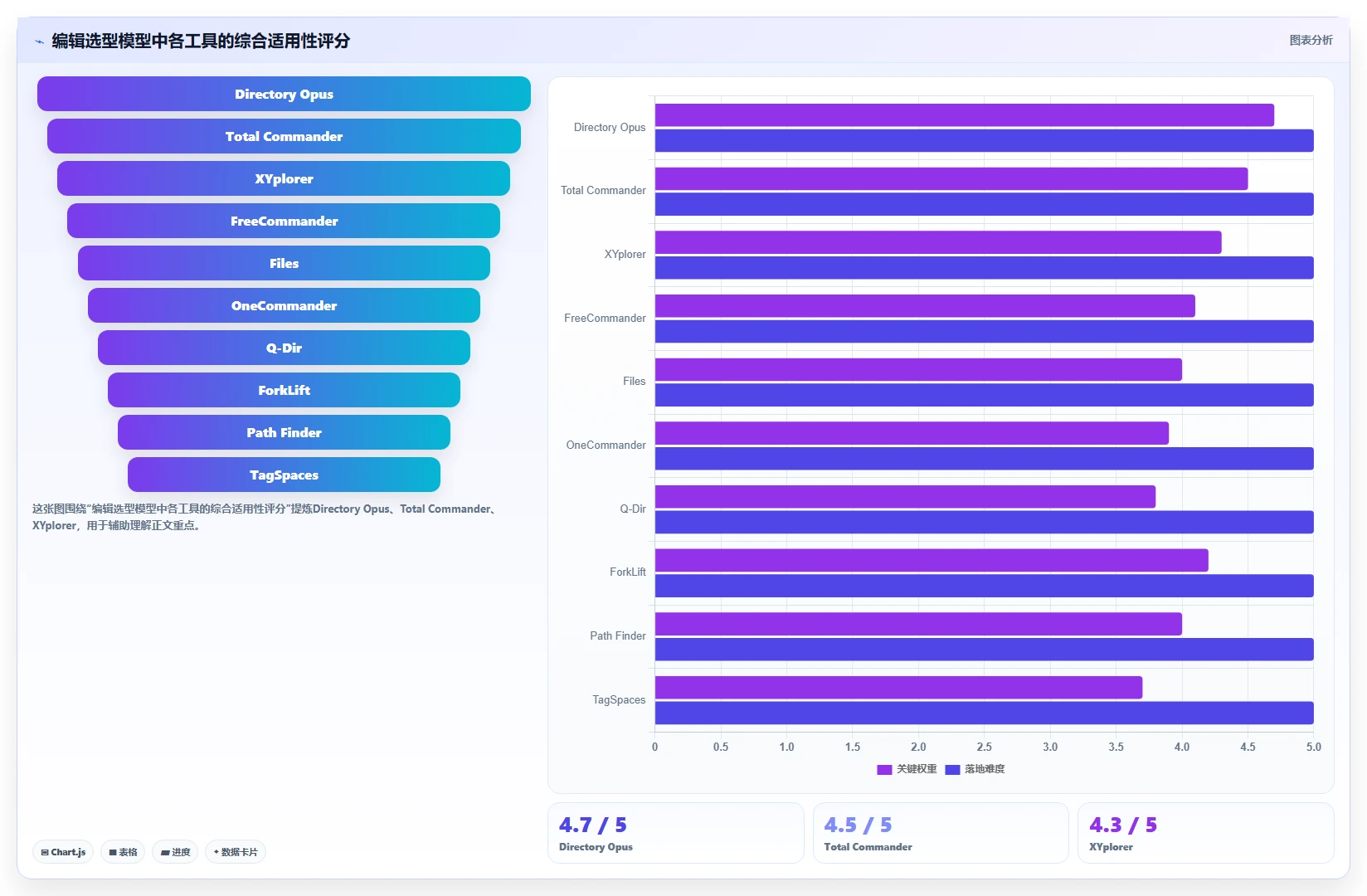Click the Directory Opus y-axis label

(x=610, y=127)
